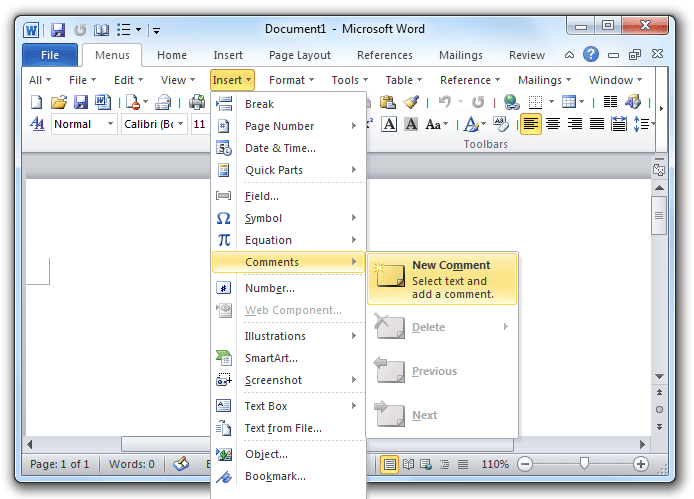694x499 pixels.
Task: Open the Tools menu
Action: click(x=350, y=80)
